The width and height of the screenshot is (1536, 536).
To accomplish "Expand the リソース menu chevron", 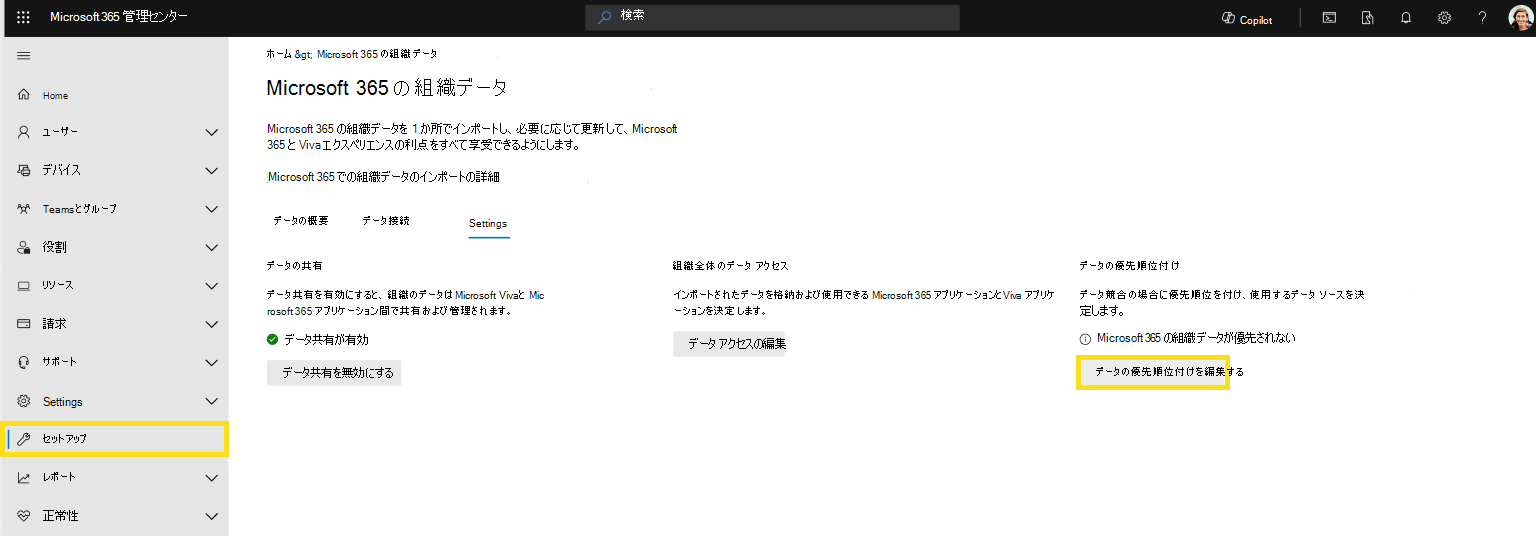I will [211, 286].
